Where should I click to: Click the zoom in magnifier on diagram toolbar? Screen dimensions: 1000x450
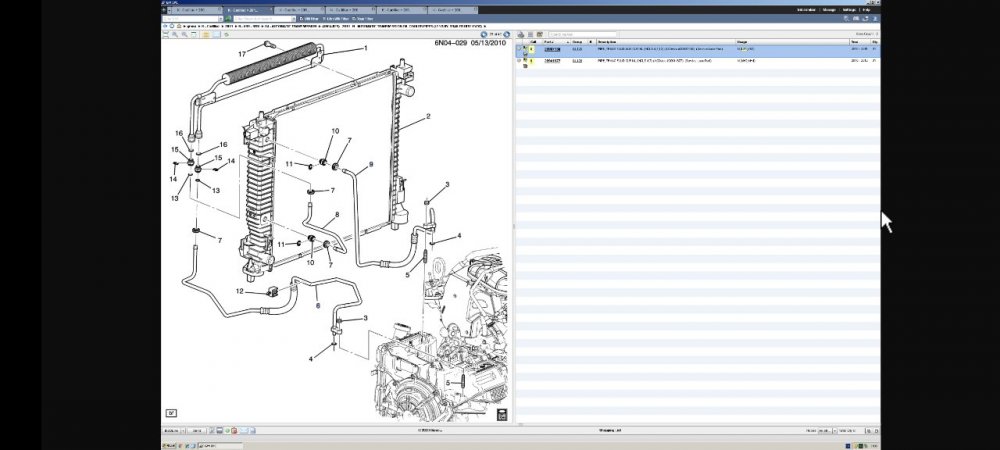[173, 33]
